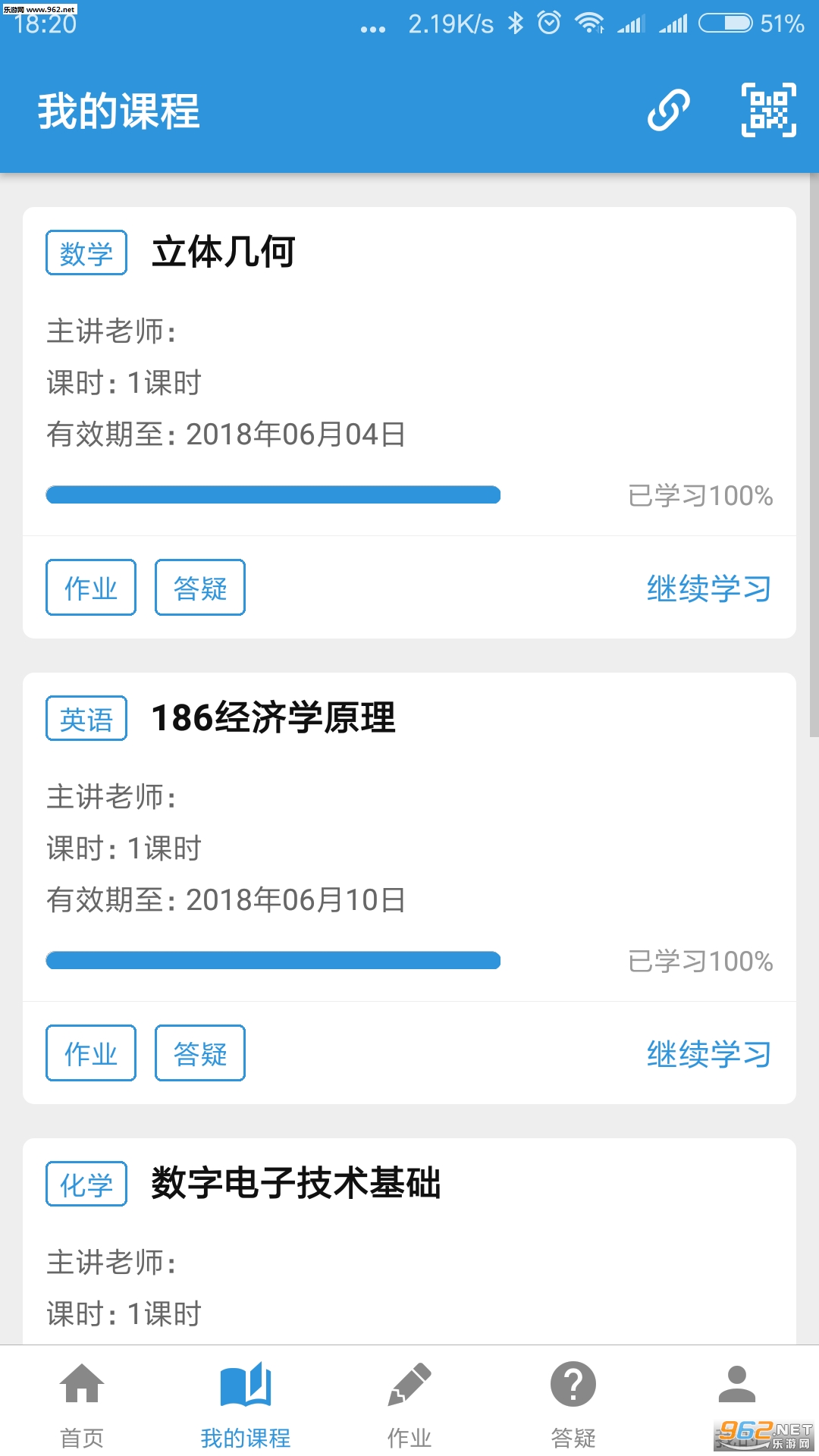Viewport: 819px width, 1456px height.
Task: Go to the 首页 home tab
Action: 82,1401
